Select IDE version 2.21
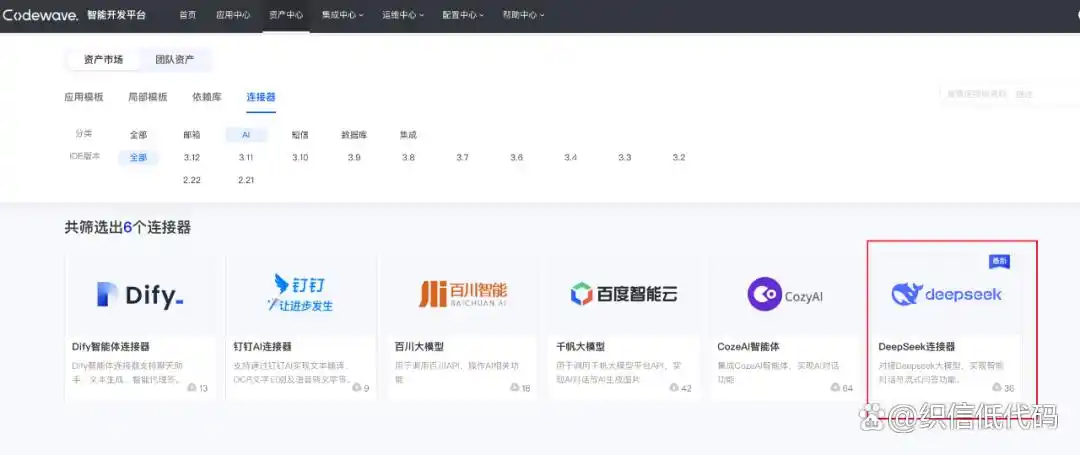1080x455 pixels. [246, 180]
